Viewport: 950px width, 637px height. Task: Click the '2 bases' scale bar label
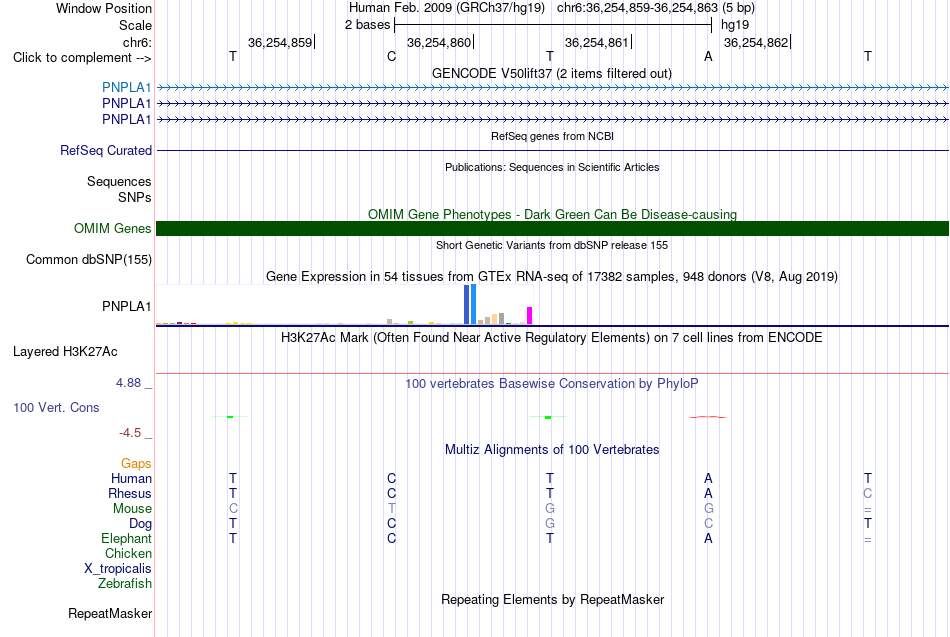coord(367,25)
